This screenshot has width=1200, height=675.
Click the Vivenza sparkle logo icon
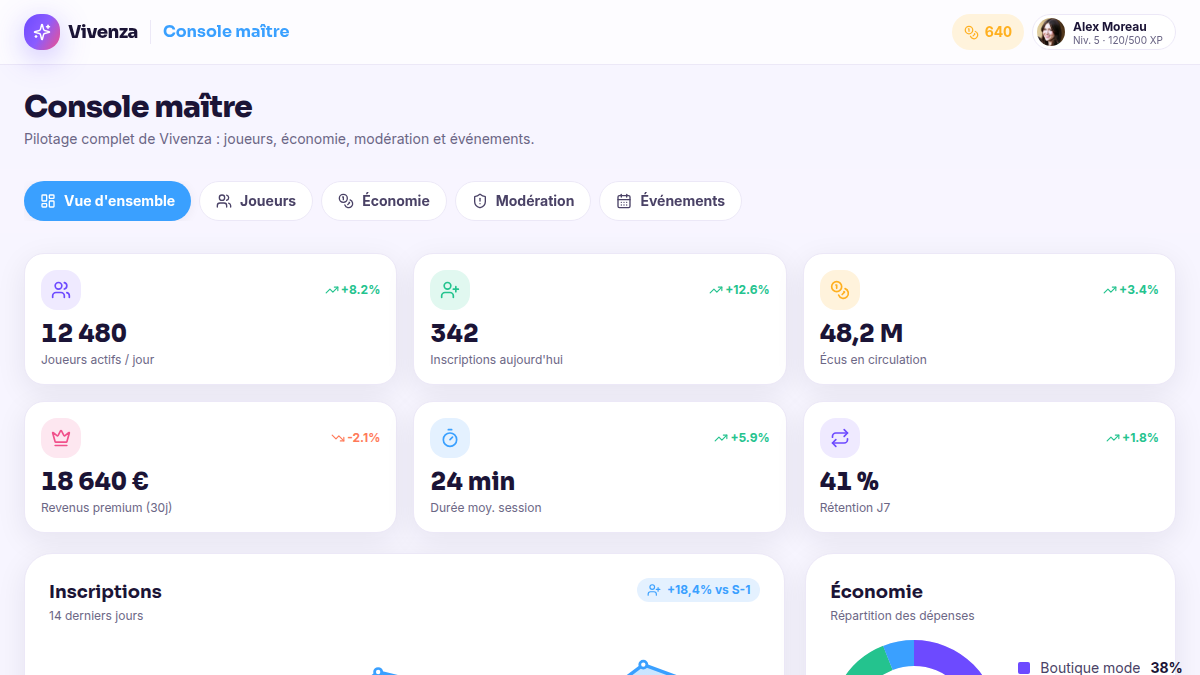pos(42,32)
